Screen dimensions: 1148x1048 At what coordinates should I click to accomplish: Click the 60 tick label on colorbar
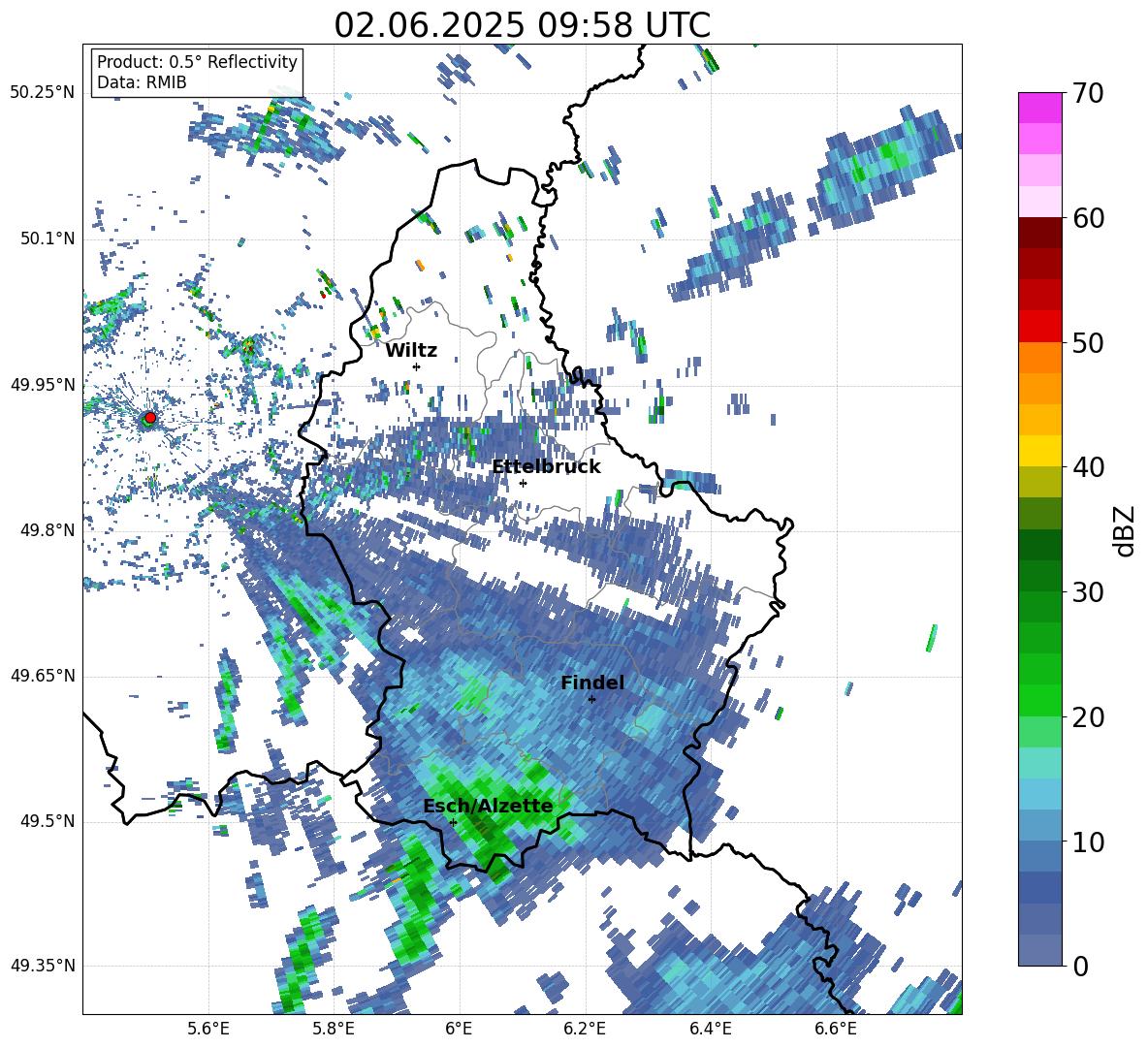coord(1088,217)
